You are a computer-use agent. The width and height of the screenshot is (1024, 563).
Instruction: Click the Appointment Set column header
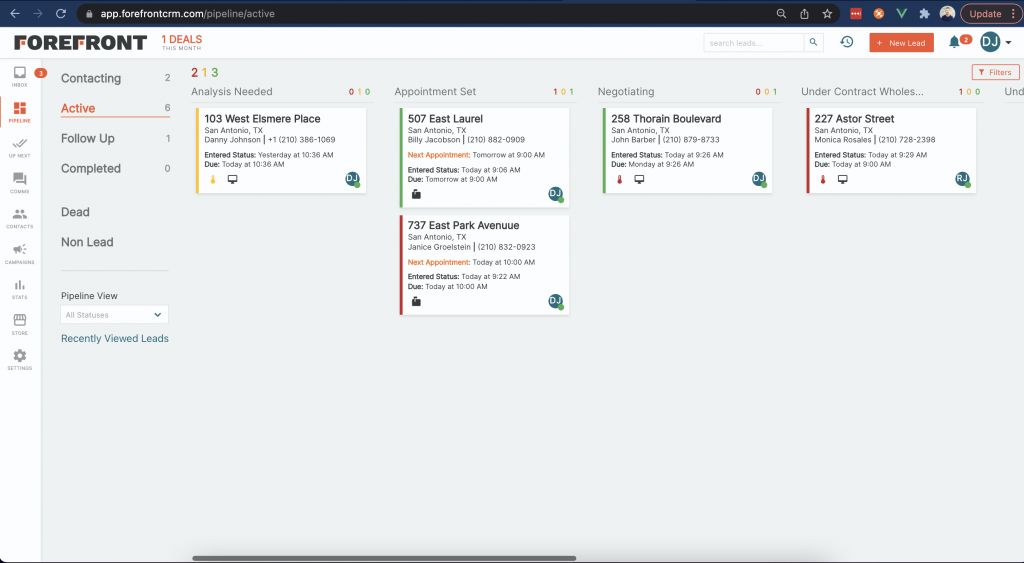[435, 91]
